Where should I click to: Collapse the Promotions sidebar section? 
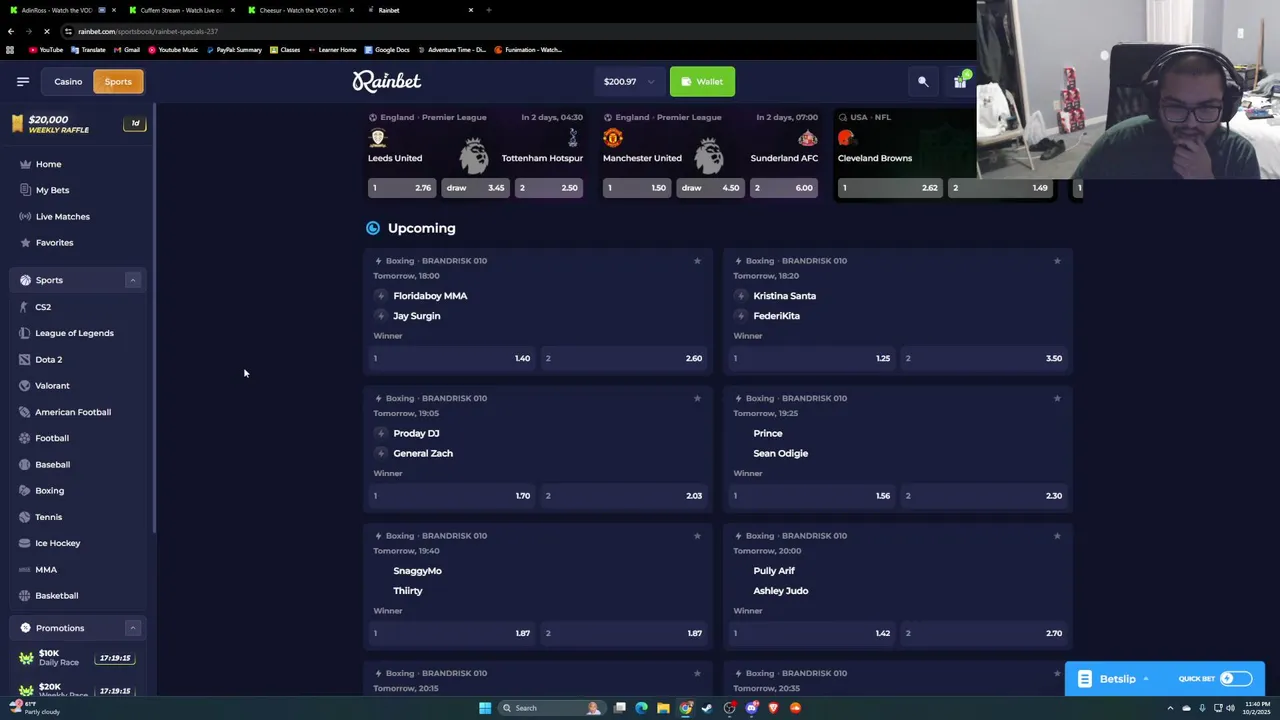coord(132,628)
